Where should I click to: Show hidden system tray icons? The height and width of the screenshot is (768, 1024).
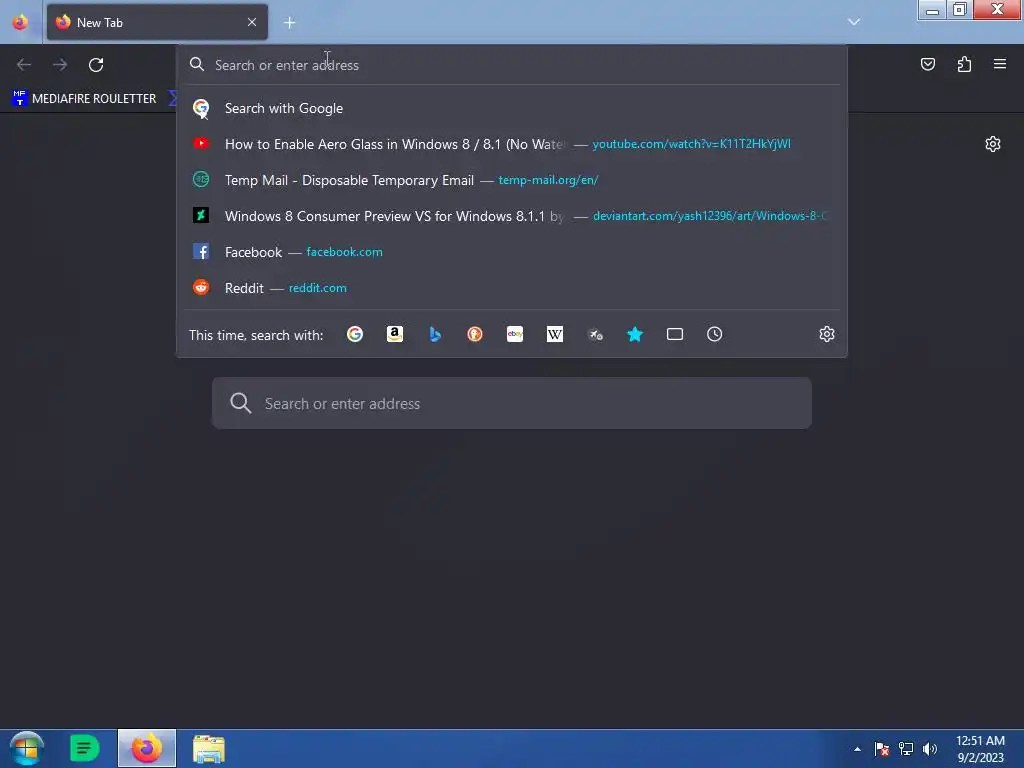pyautogui.click(x=857, y=749)
